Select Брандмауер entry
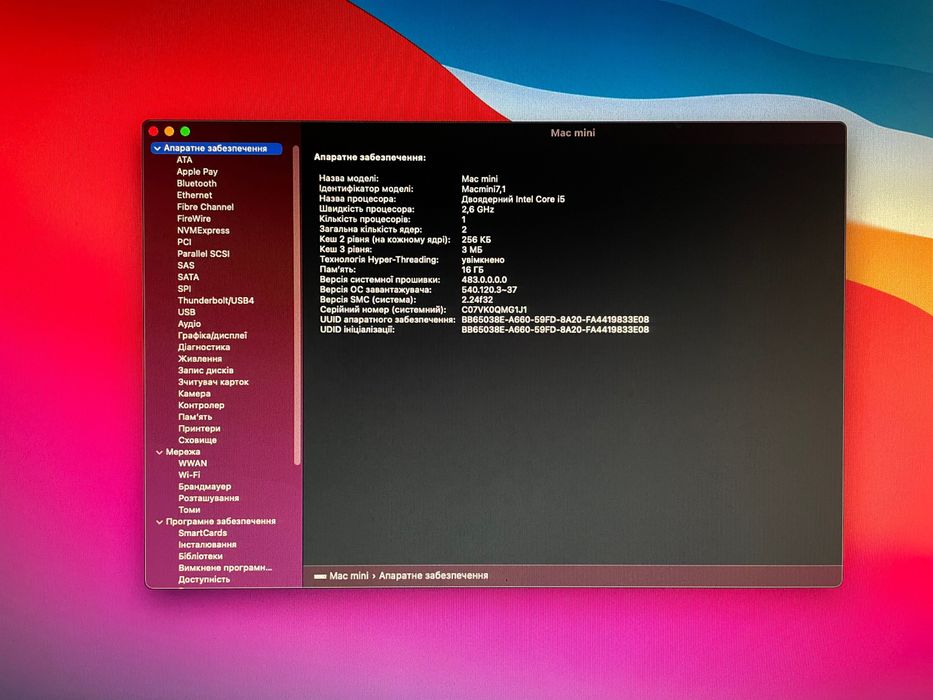This screenshot has height=700, width=933. coord(205,486)
